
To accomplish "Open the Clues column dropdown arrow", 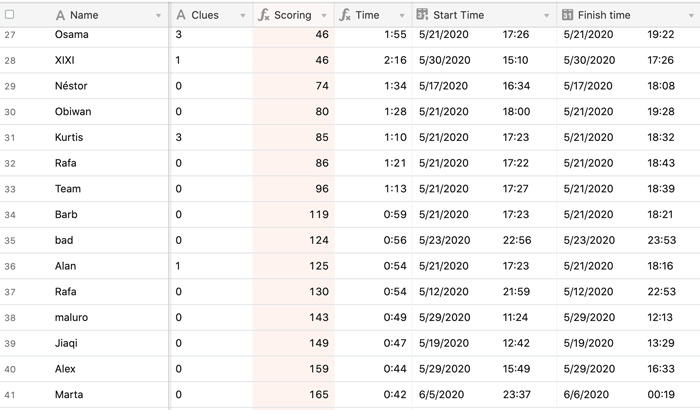I will [243, 16].
